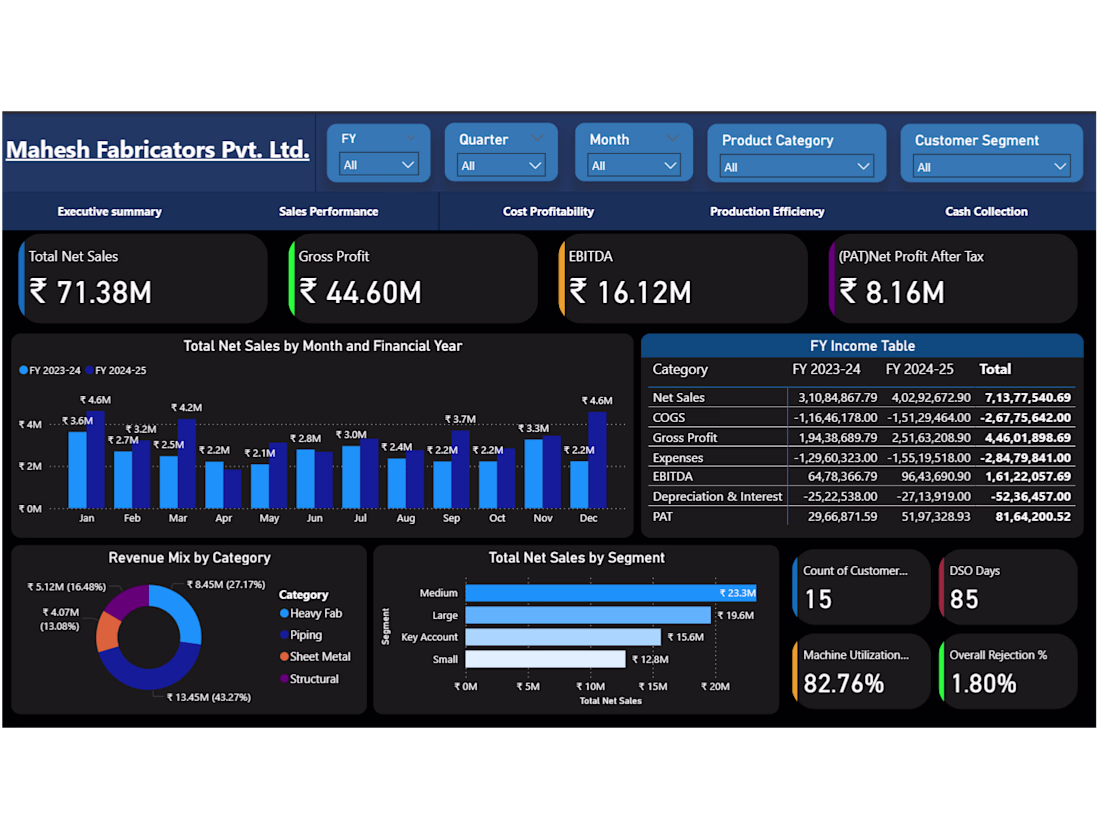Open the Customer Segment dropdown
Viewport: 1100px width, 825px height.
click(991, 167)
